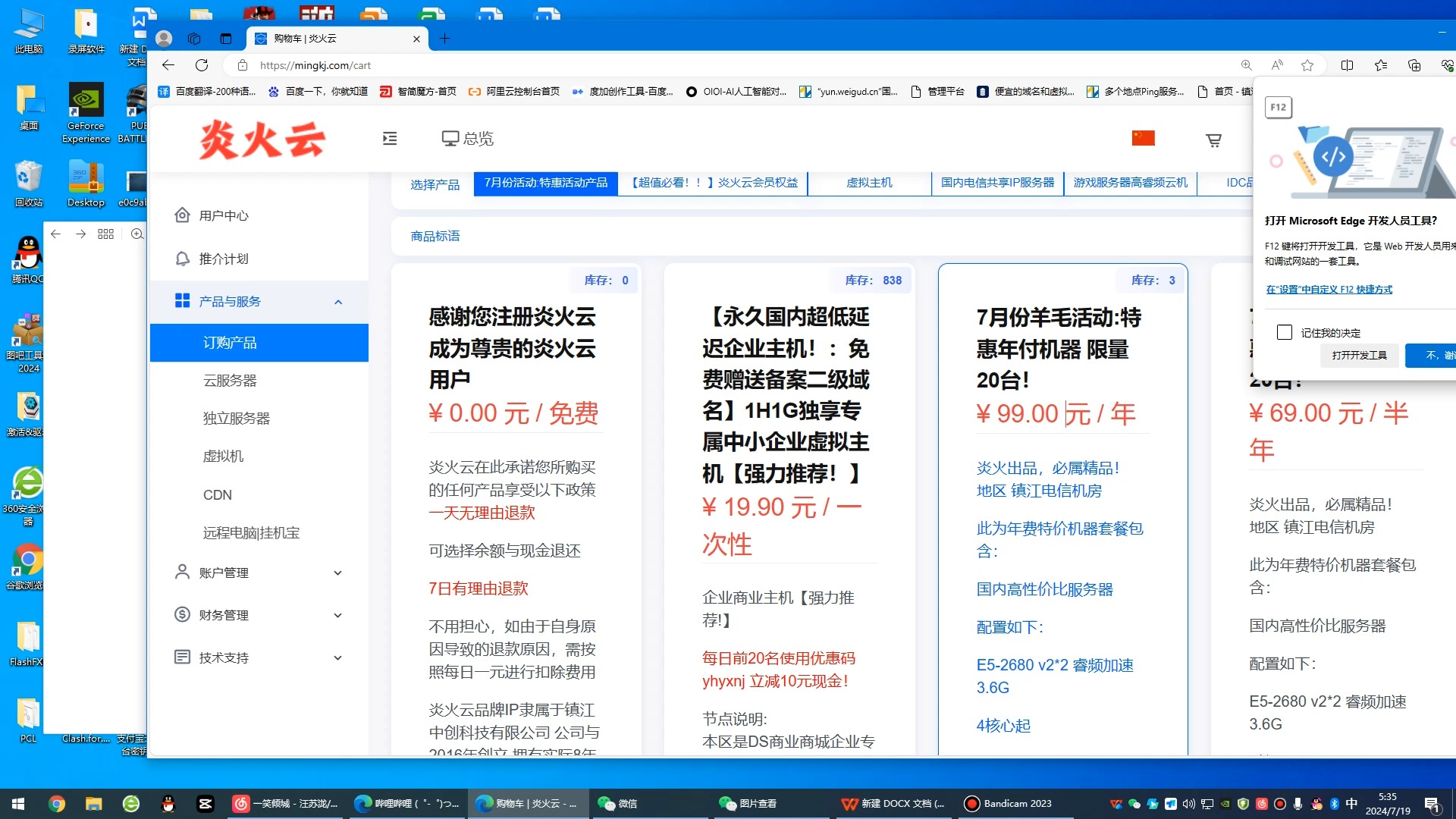
Task: Click the China flag language icon
Action: (x=1142, y=137)
